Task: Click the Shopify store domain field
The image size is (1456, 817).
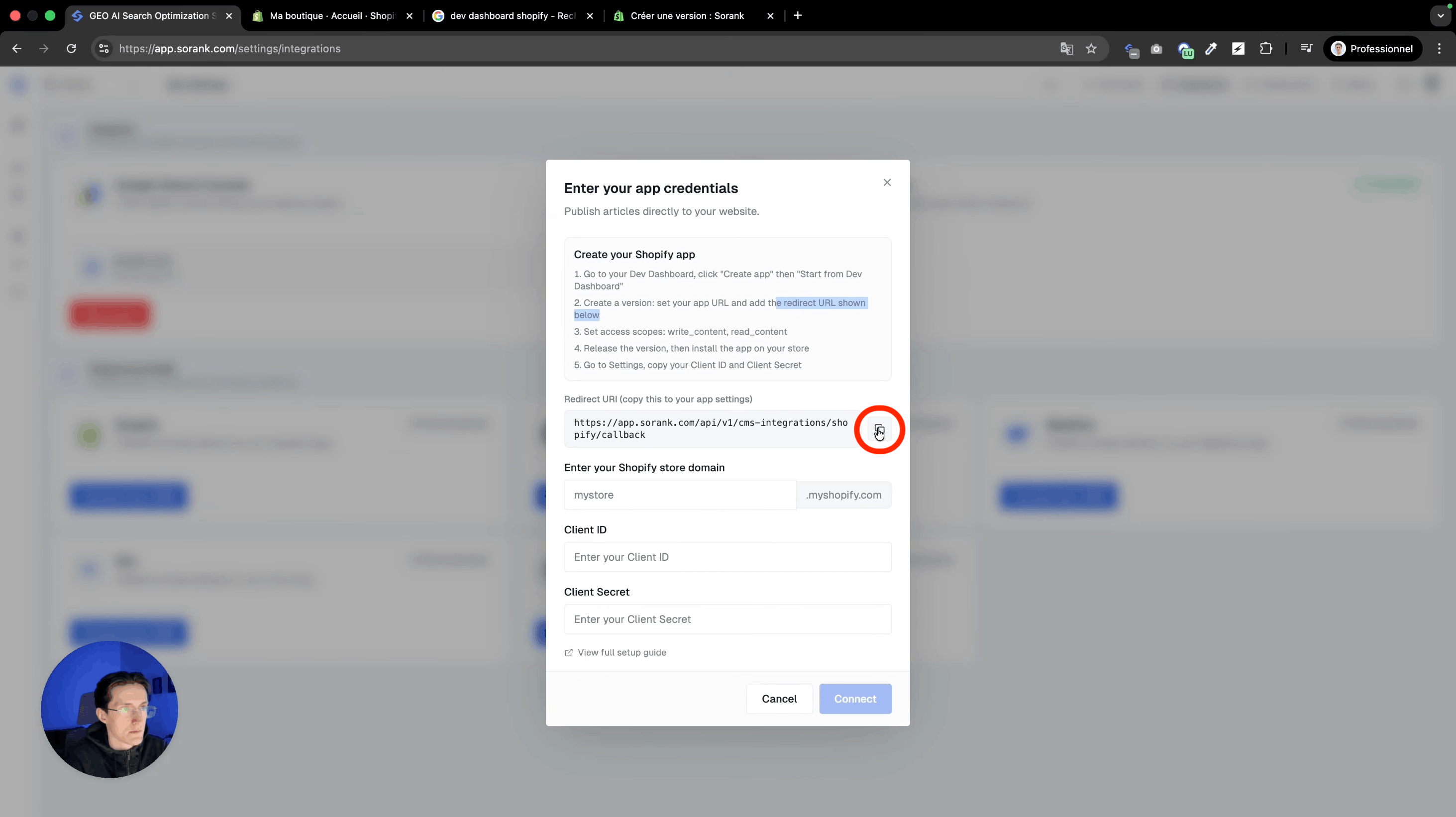Action: pos(680,495)
